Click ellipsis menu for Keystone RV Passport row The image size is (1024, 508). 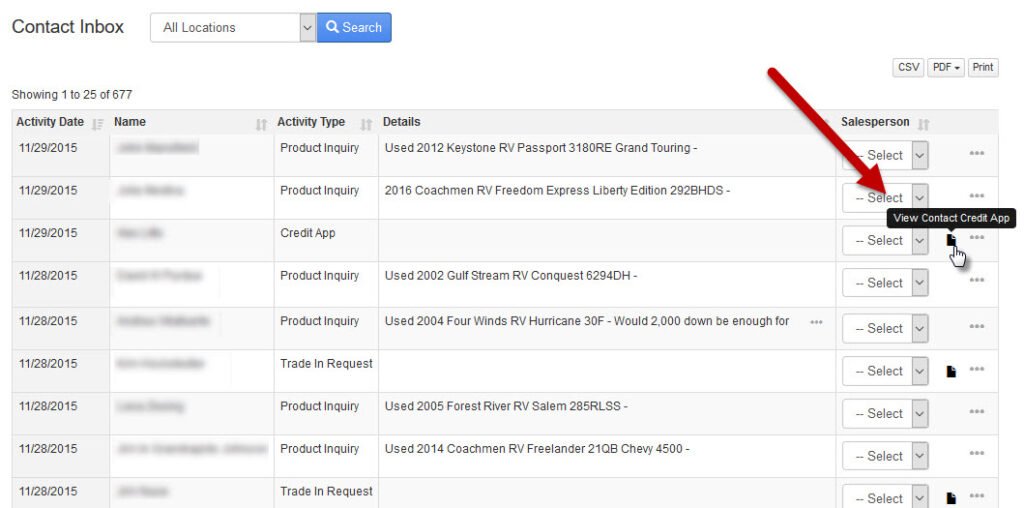tap(977, 153)
